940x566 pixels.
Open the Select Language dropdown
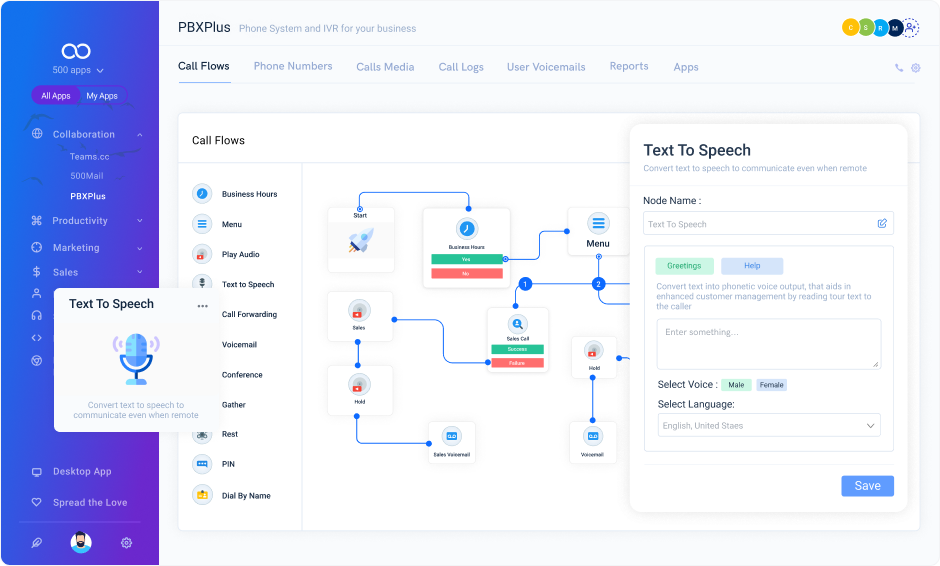(x=768, y=426)
